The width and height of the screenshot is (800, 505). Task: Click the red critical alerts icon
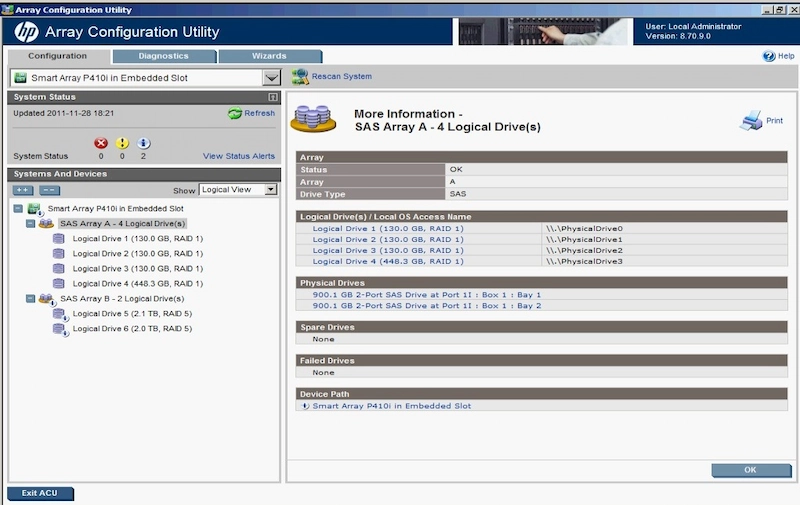[x=101, y=143]
